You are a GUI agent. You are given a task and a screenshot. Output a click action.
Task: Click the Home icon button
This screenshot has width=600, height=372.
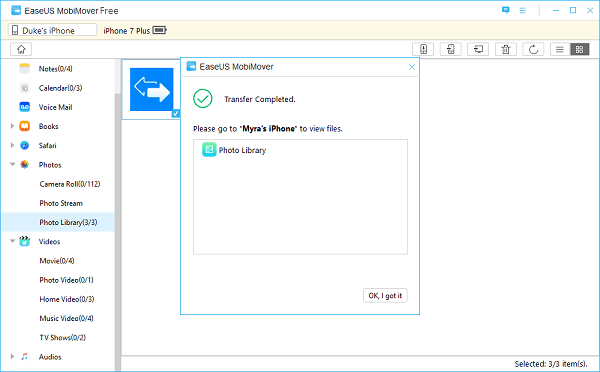tap(21, 49)
